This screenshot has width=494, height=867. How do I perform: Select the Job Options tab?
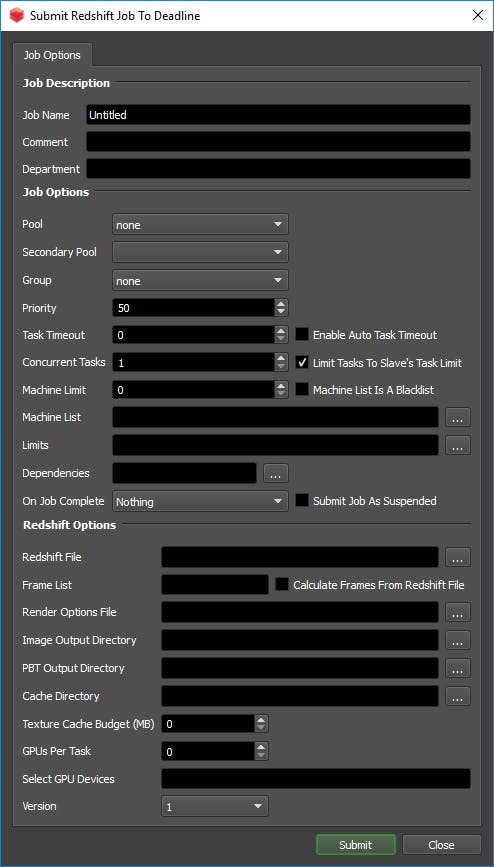pos(52,55)
